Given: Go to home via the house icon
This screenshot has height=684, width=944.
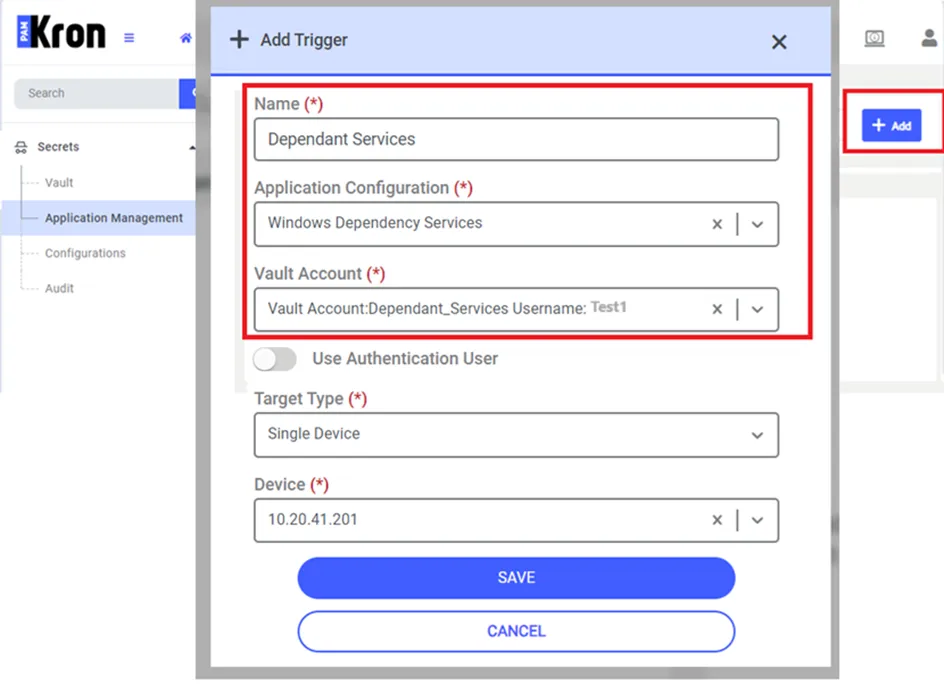Looking at the screenshot, I should tap(185, 38).
